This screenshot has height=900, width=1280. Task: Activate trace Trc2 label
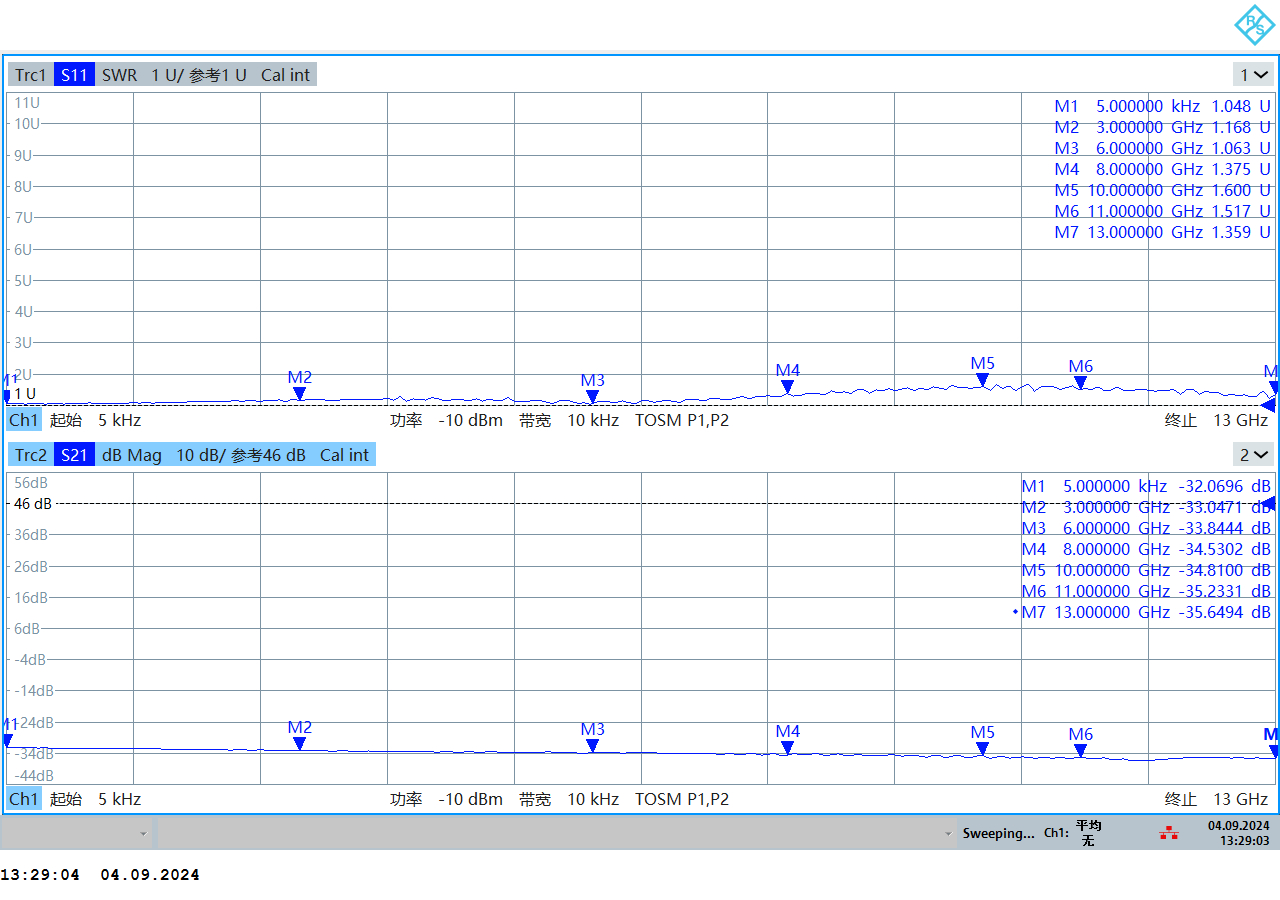(30, 455)
